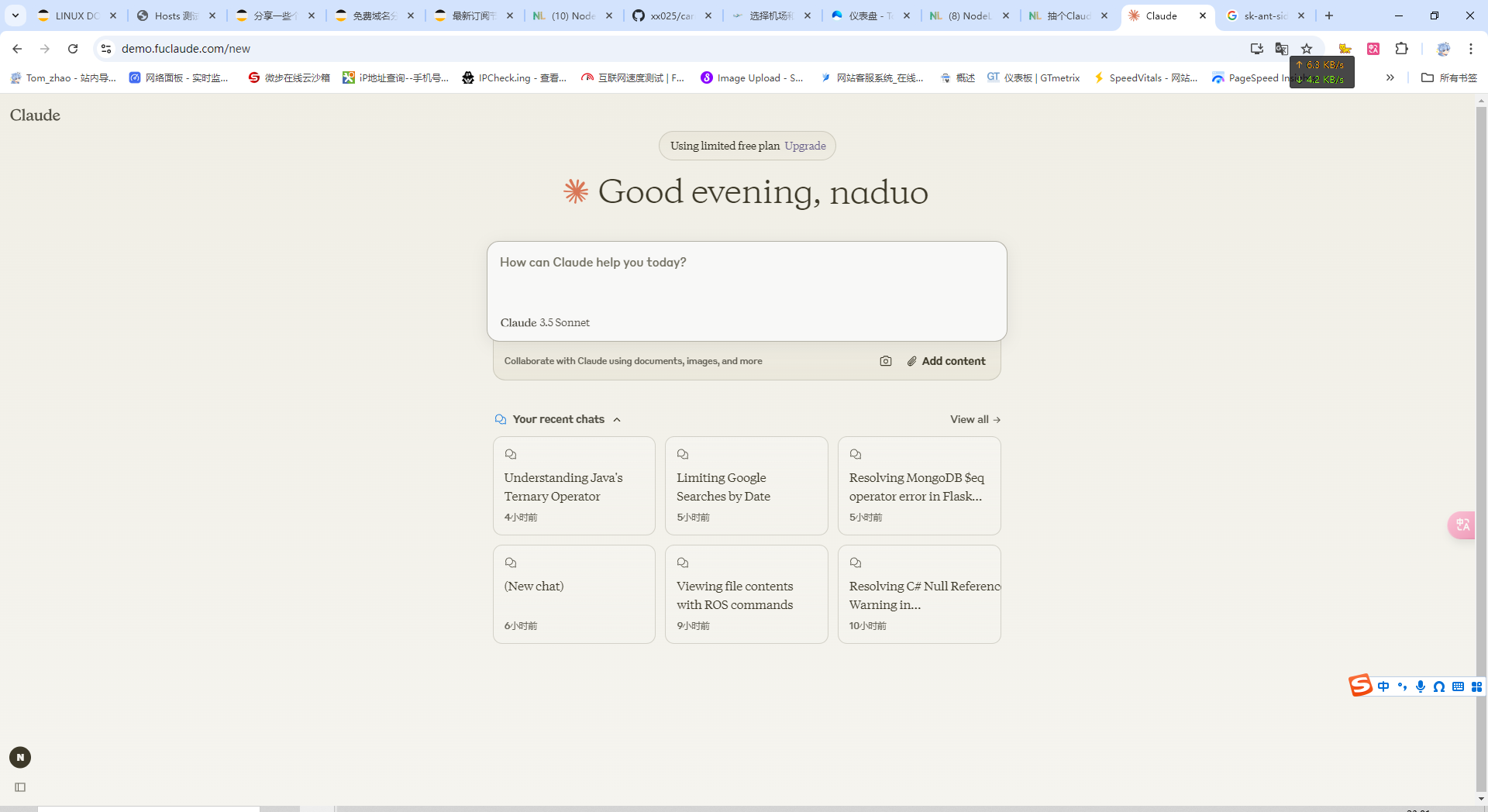Open the Extensions puzzle icon

coord(1402,49)
